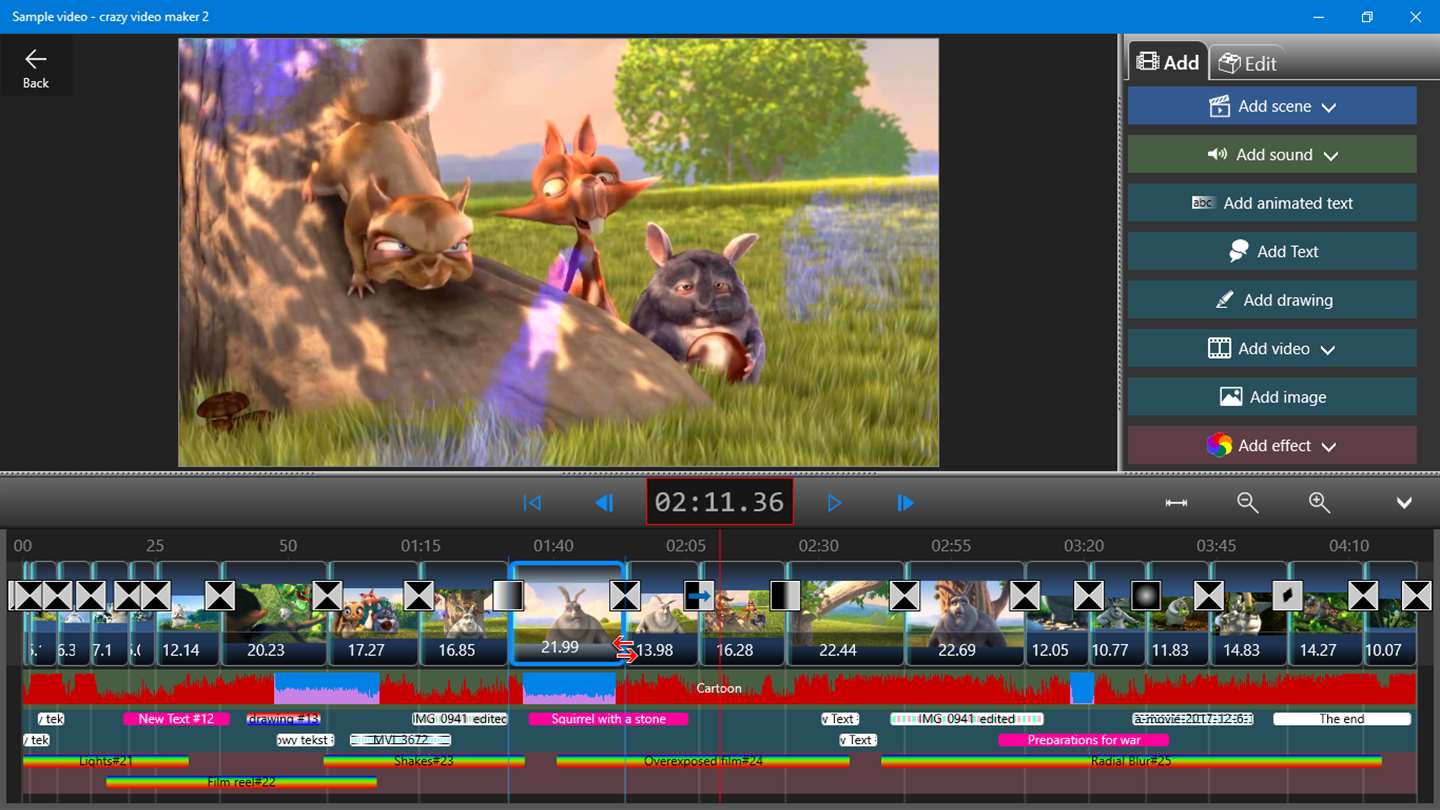Select the 'New Text #12' text clip
Image resolution: width=1440 pixels, height=810 pixels.
click(176, 719)
